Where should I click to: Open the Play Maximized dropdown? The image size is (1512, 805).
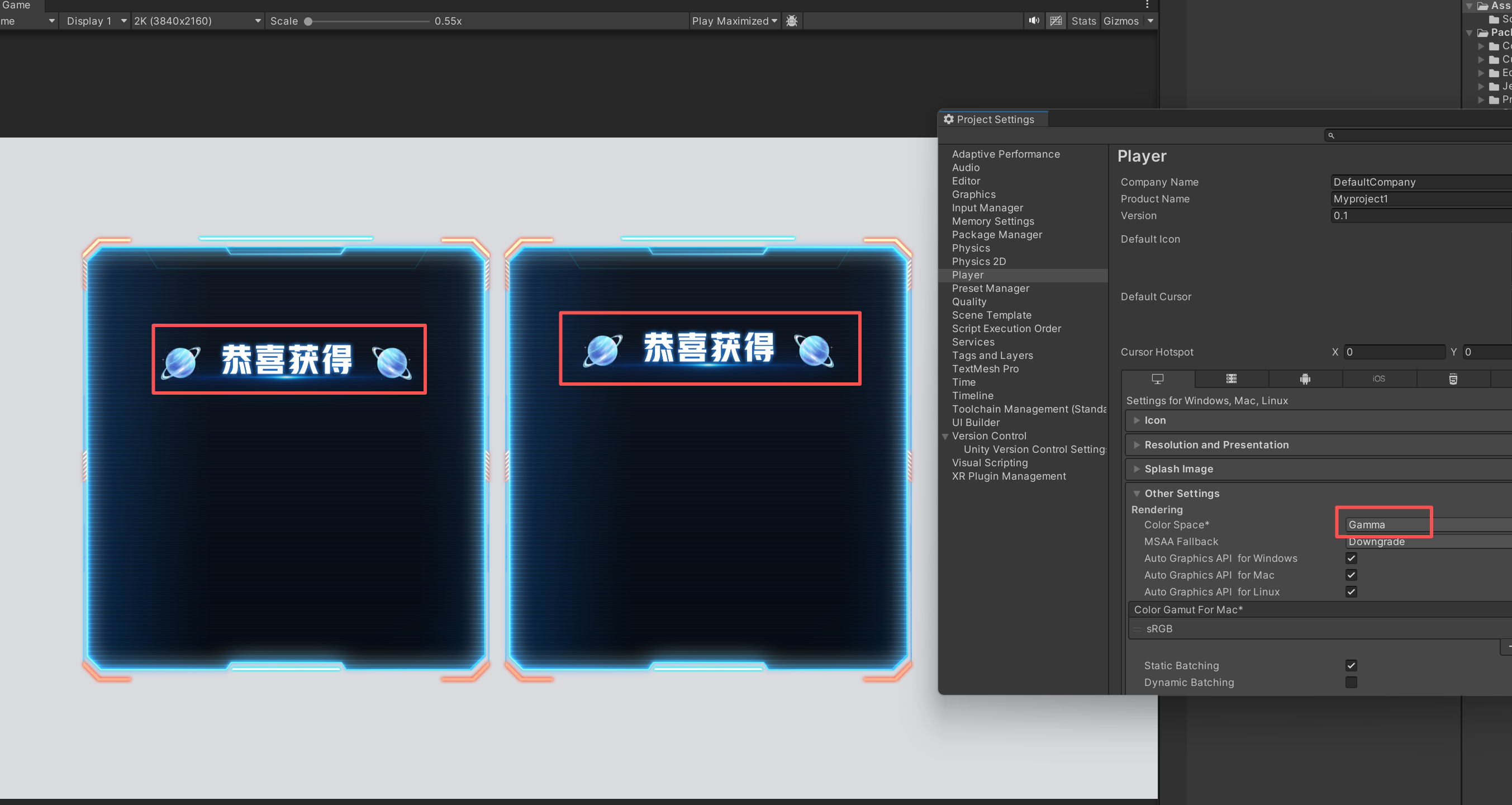click(734, 21)
